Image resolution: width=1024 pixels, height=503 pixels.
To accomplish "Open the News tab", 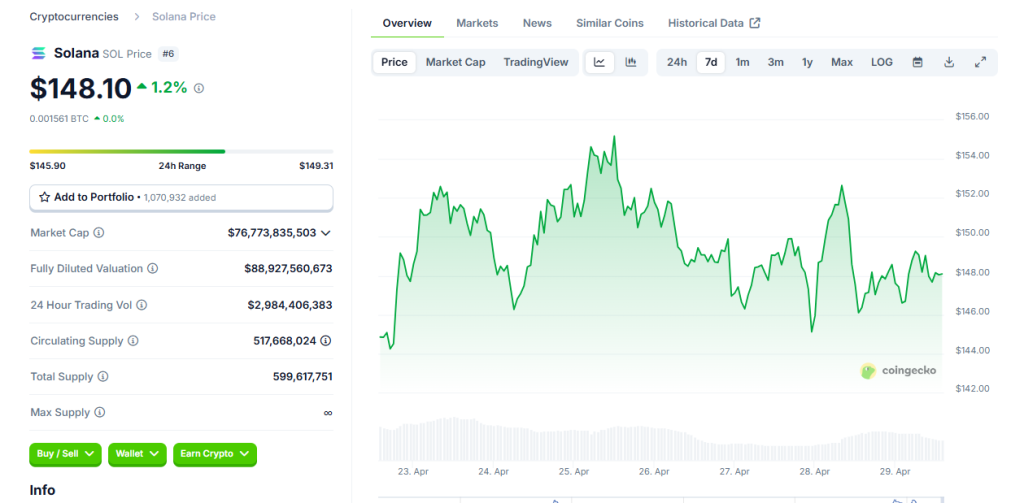I will [537, 23].
